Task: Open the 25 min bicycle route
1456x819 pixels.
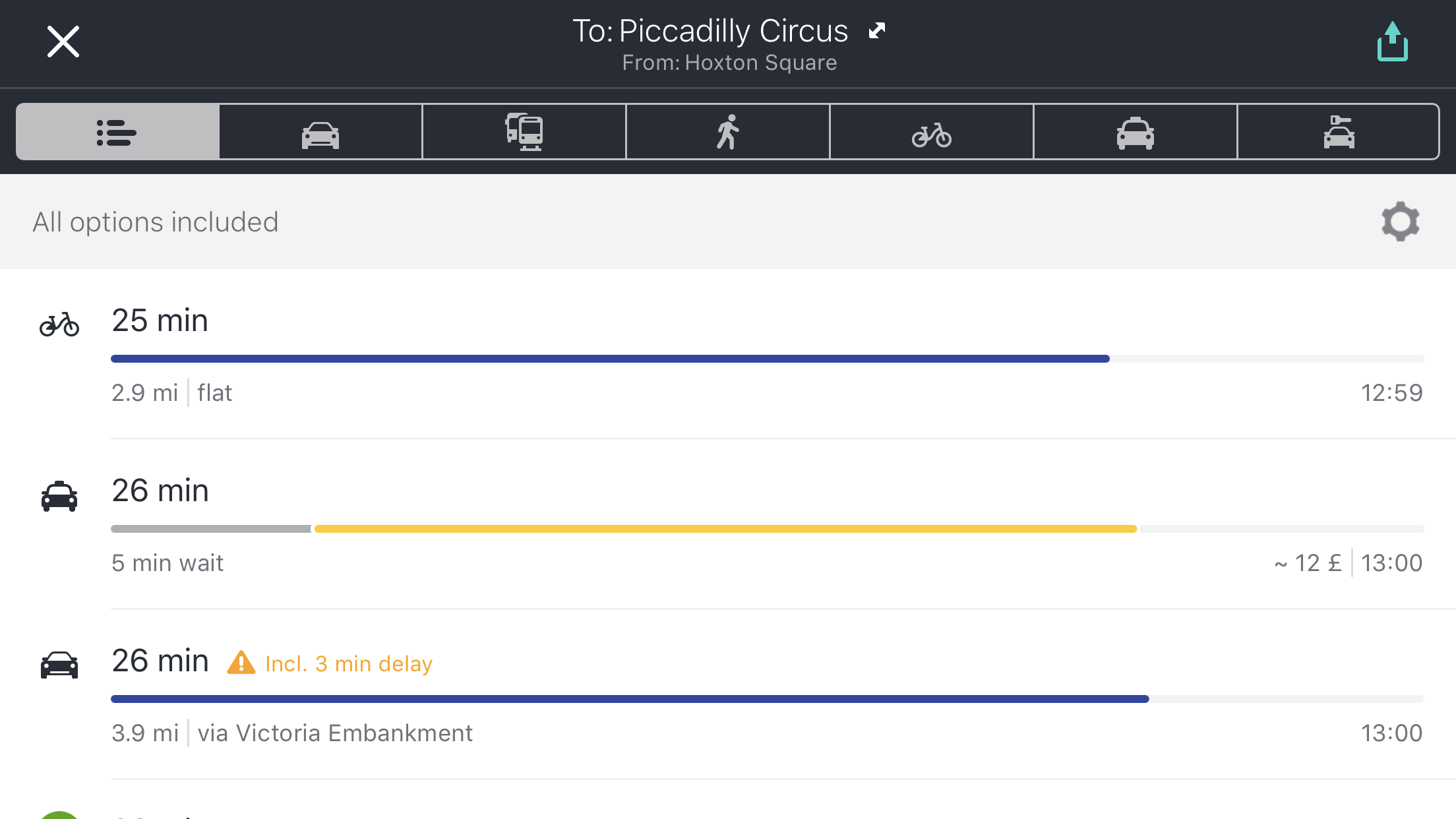Action: (x=728, y=354)
